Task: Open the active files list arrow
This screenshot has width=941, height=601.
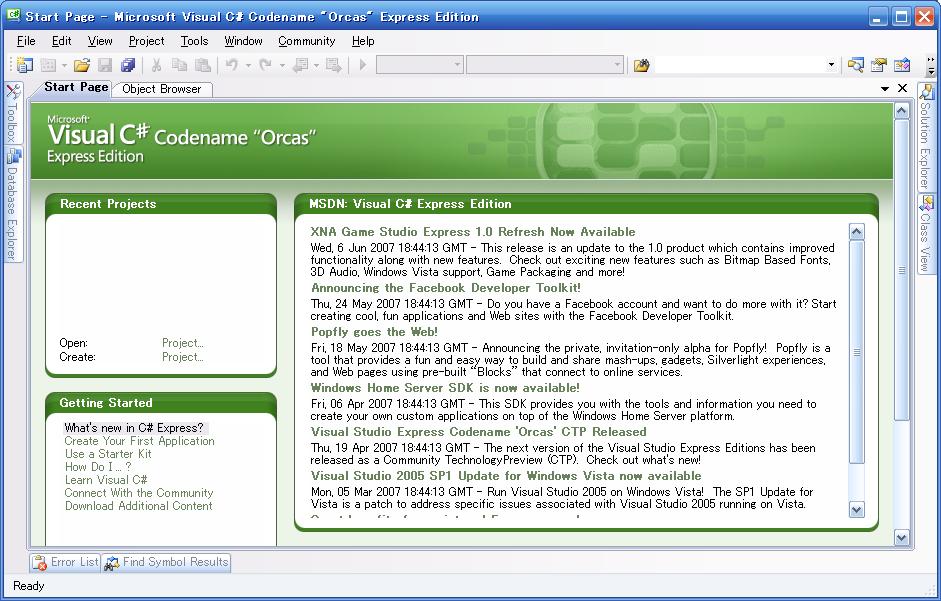Action: tap(885, 88)
